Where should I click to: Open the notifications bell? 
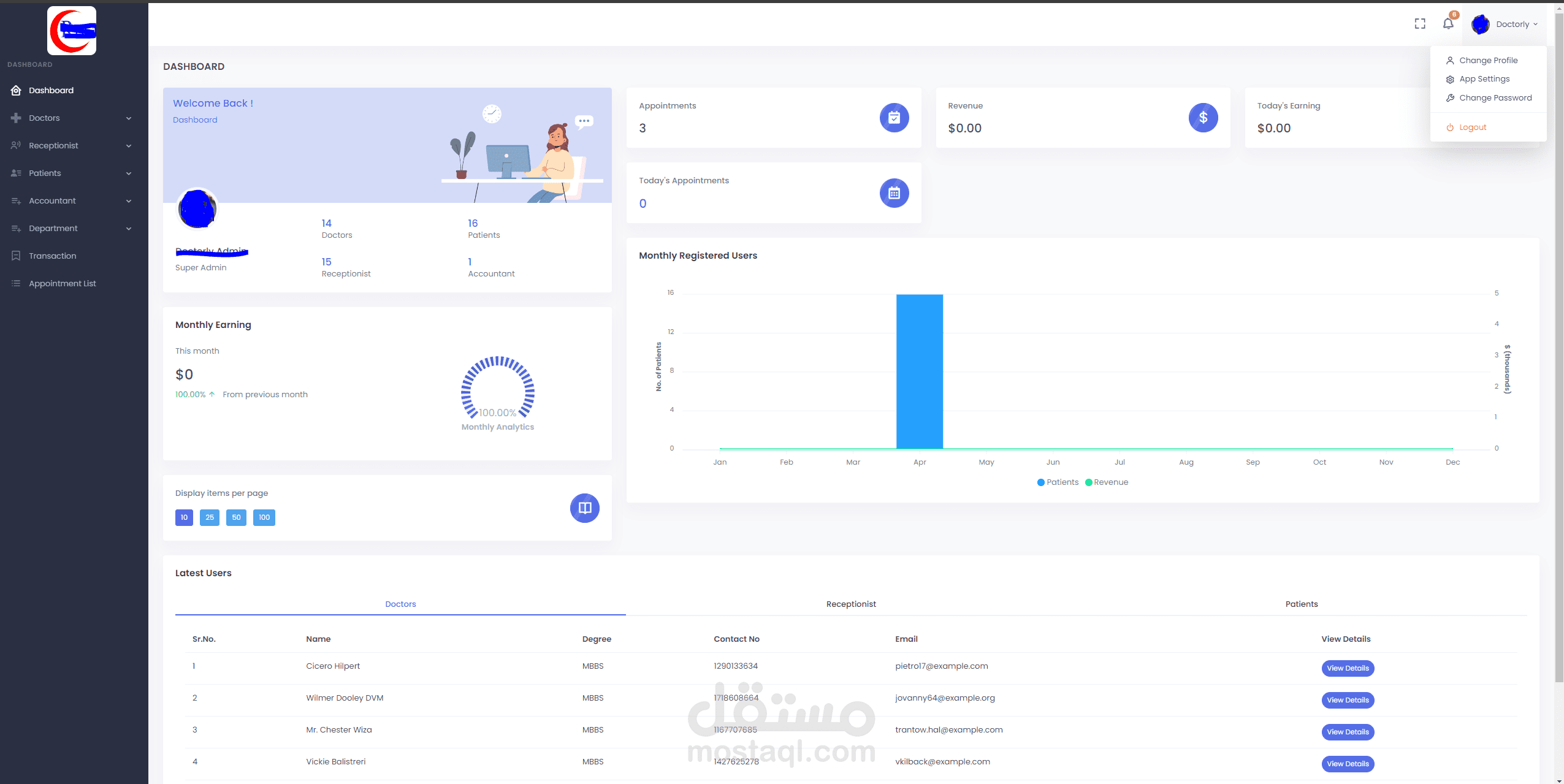1448,24
